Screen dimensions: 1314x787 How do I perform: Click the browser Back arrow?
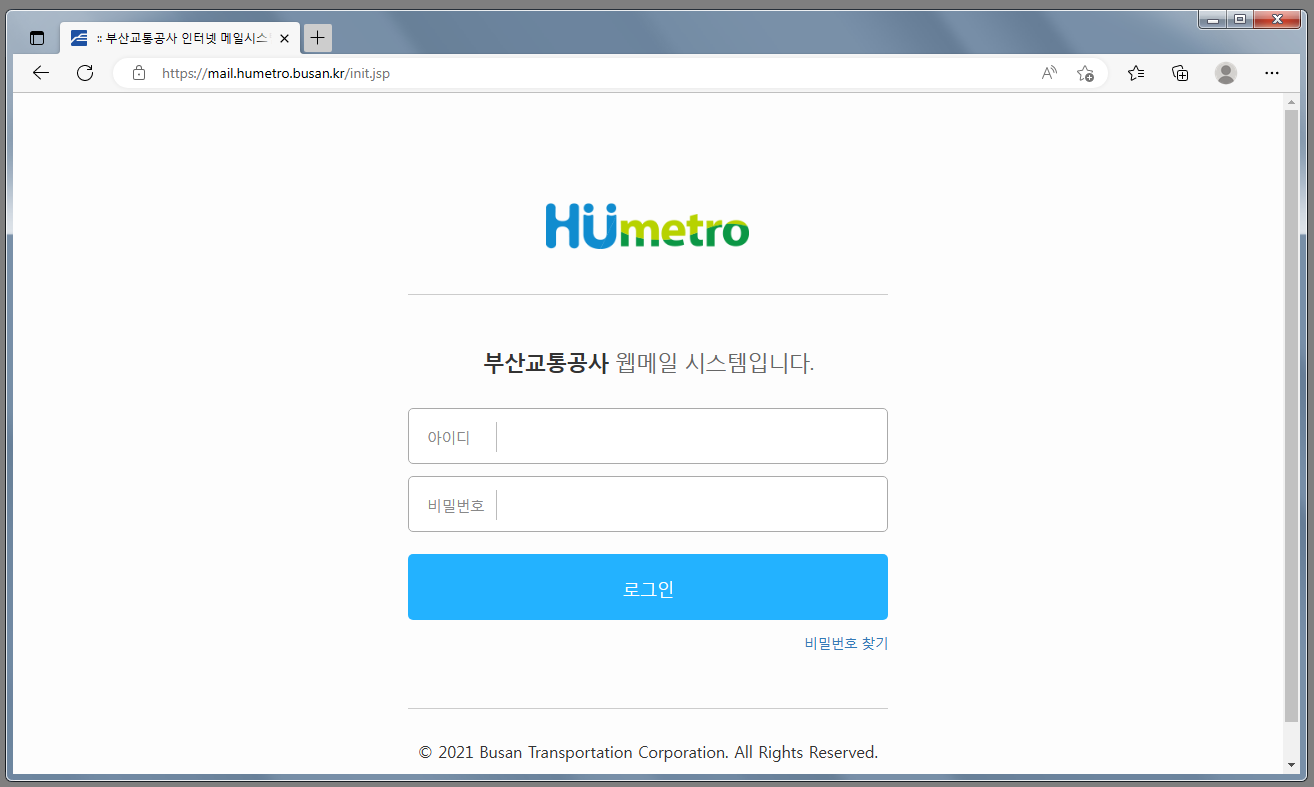40,73
